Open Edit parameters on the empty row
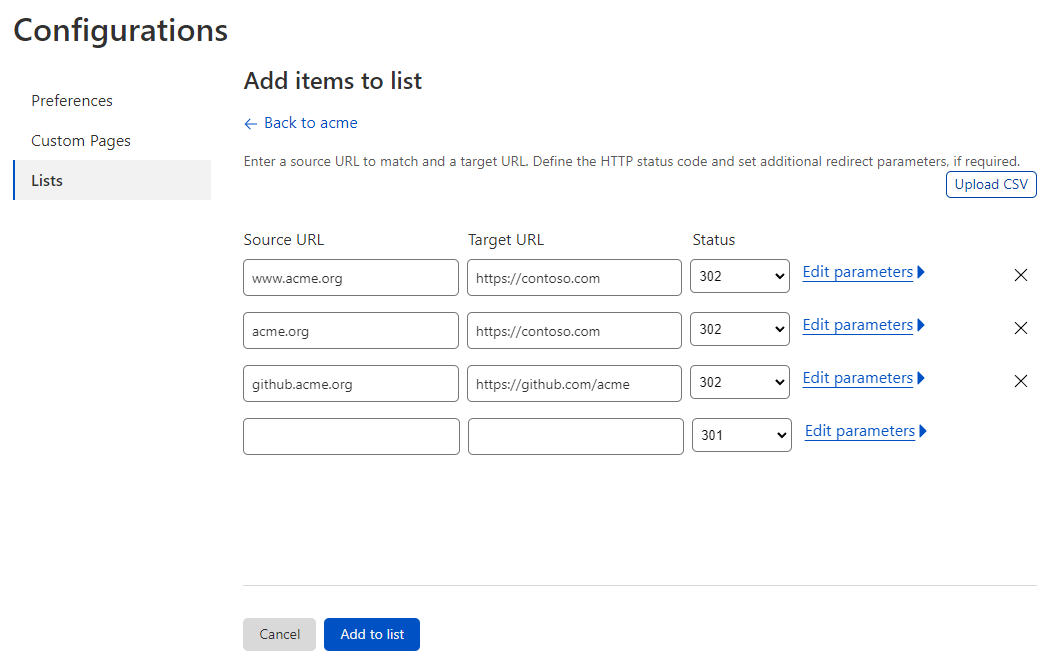 [860, 430]
